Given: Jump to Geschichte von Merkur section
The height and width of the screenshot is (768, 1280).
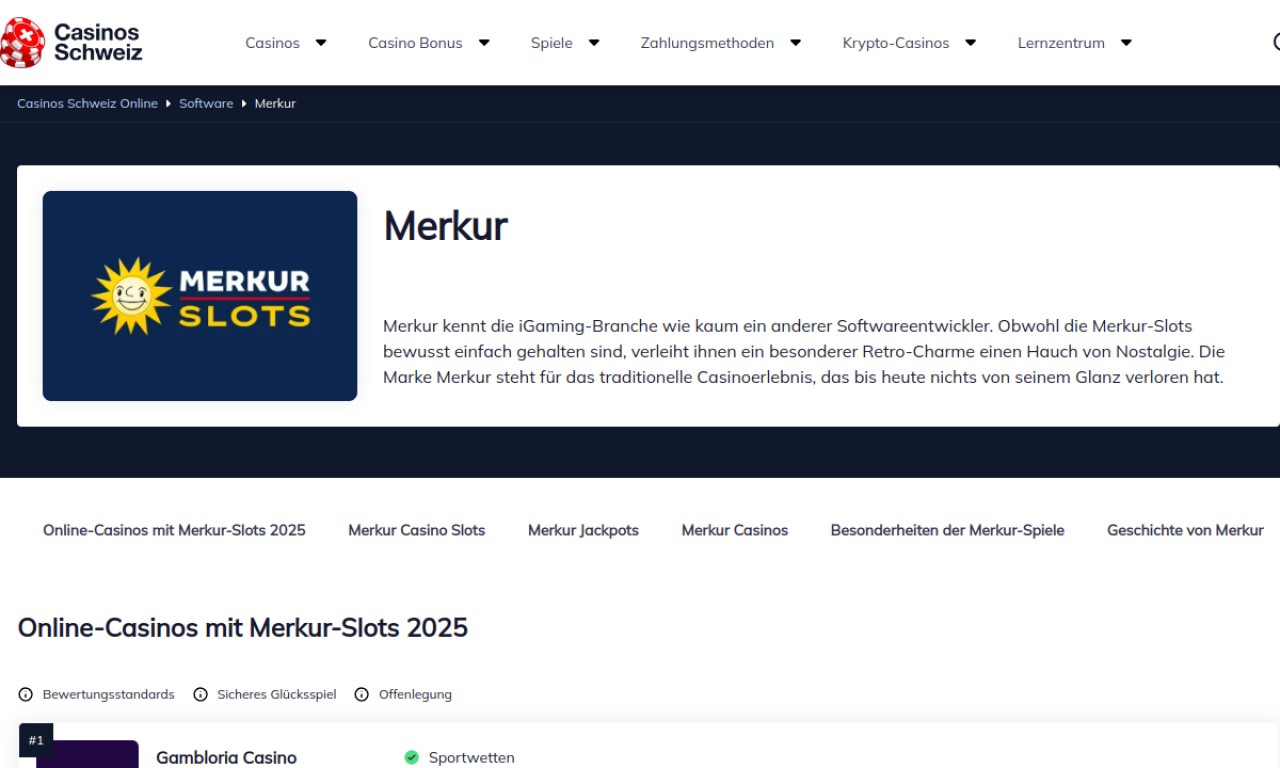Looking at the screenshot, I should click(x=1185, y=530).
